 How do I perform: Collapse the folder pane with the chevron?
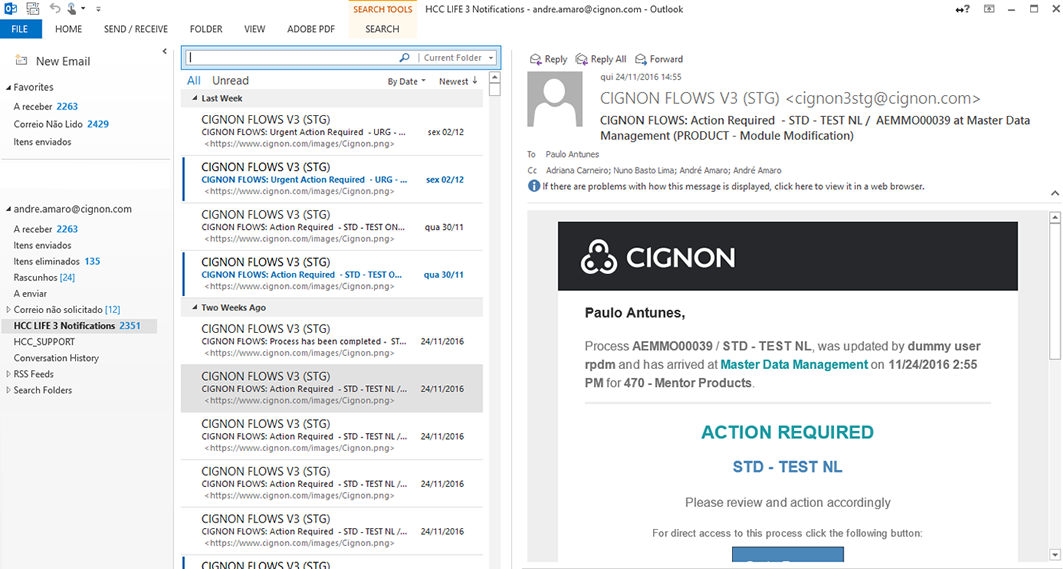pyautogui.click(x=164, y=51)
